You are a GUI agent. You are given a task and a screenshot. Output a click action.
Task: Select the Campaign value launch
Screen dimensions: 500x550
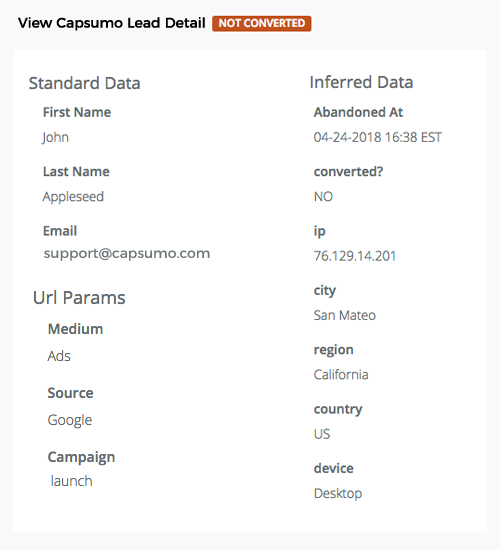(72, 481)
